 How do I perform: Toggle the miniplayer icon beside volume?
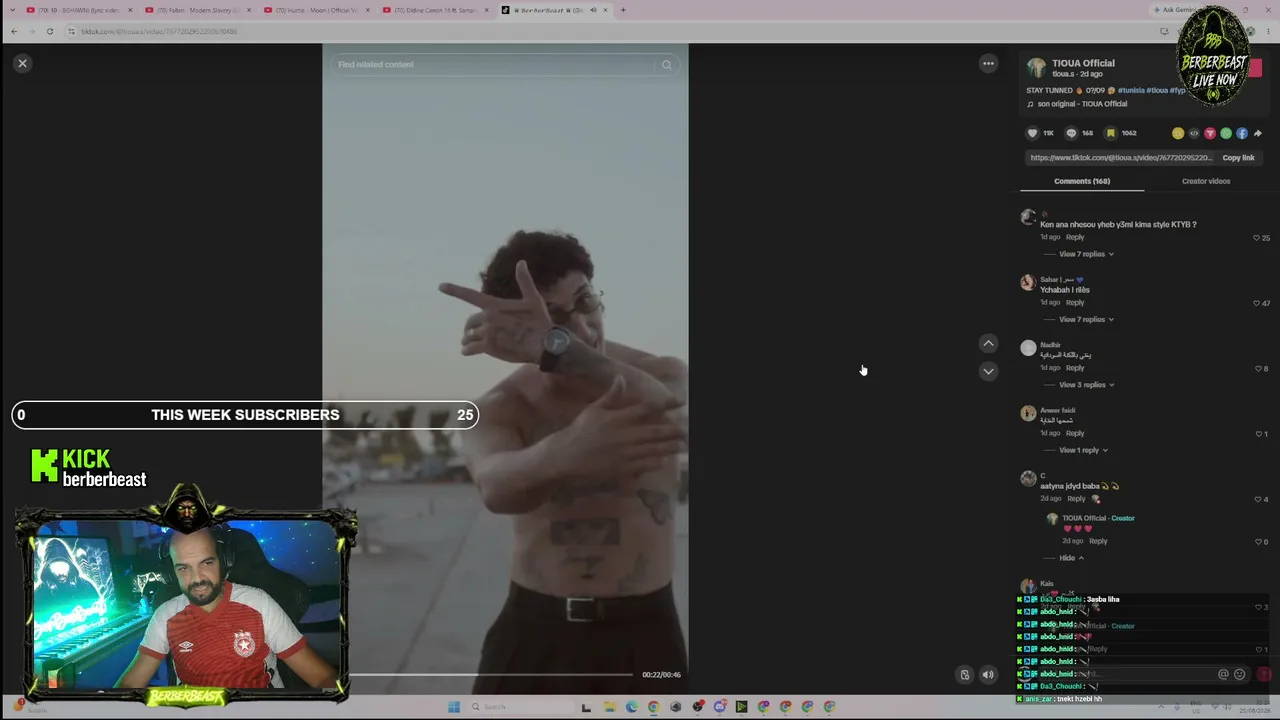tap(965, 675)
